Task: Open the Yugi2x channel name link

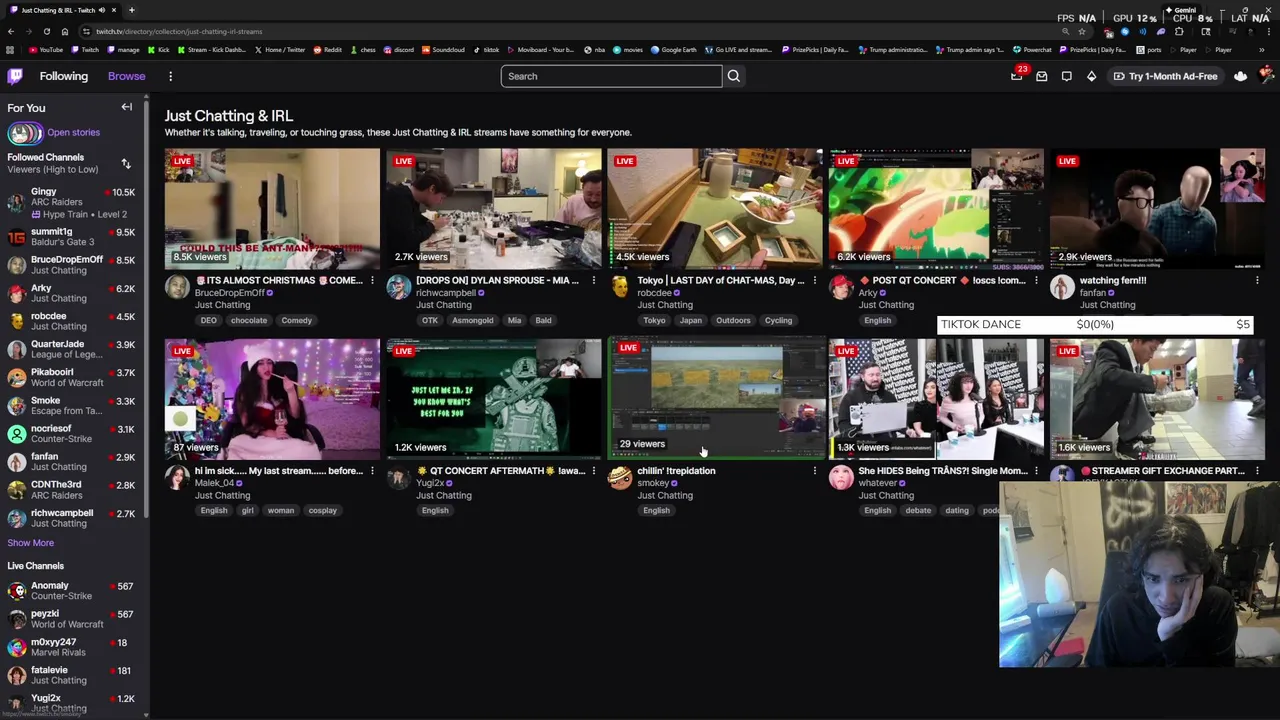Action: pos(430,483)
